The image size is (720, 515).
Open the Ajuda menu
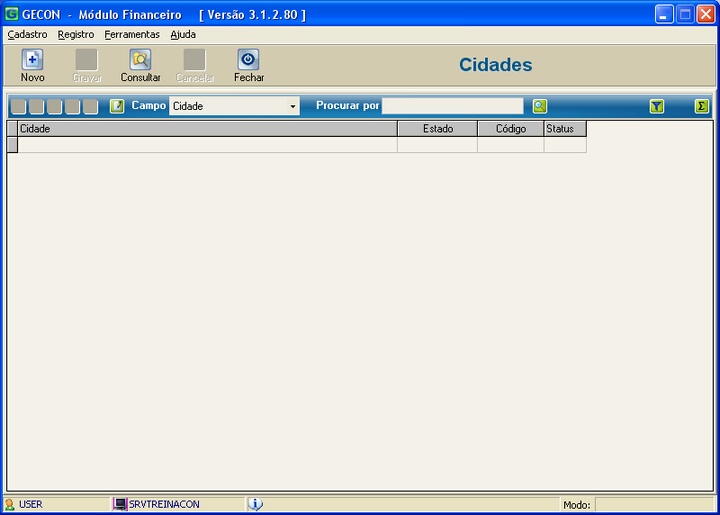click(x=183, y=34)
